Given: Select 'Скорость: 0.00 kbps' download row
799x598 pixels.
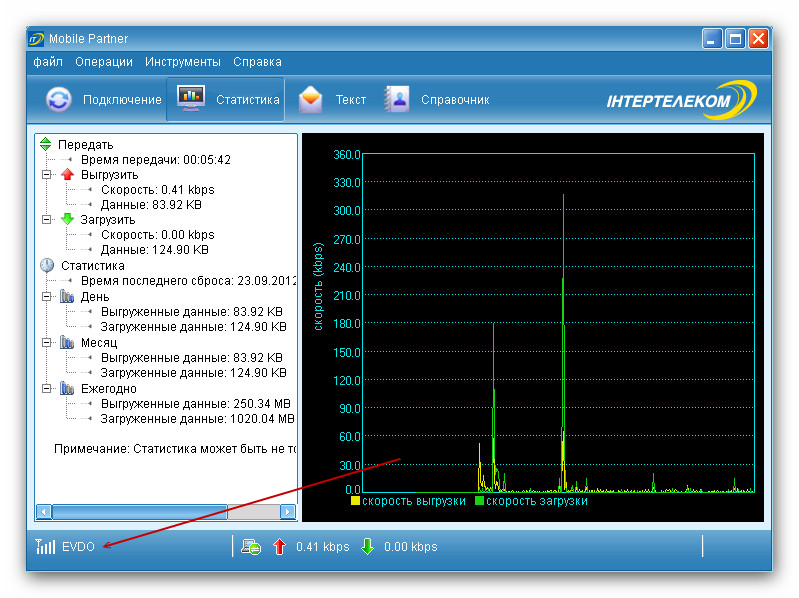Looking at the screenshot, I should click(x=157, y=235).
